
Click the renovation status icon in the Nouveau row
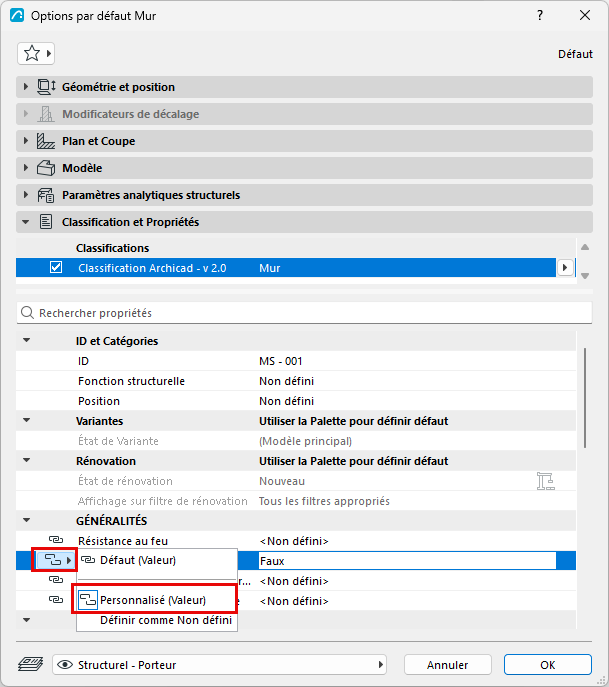[x=545, y=481]
